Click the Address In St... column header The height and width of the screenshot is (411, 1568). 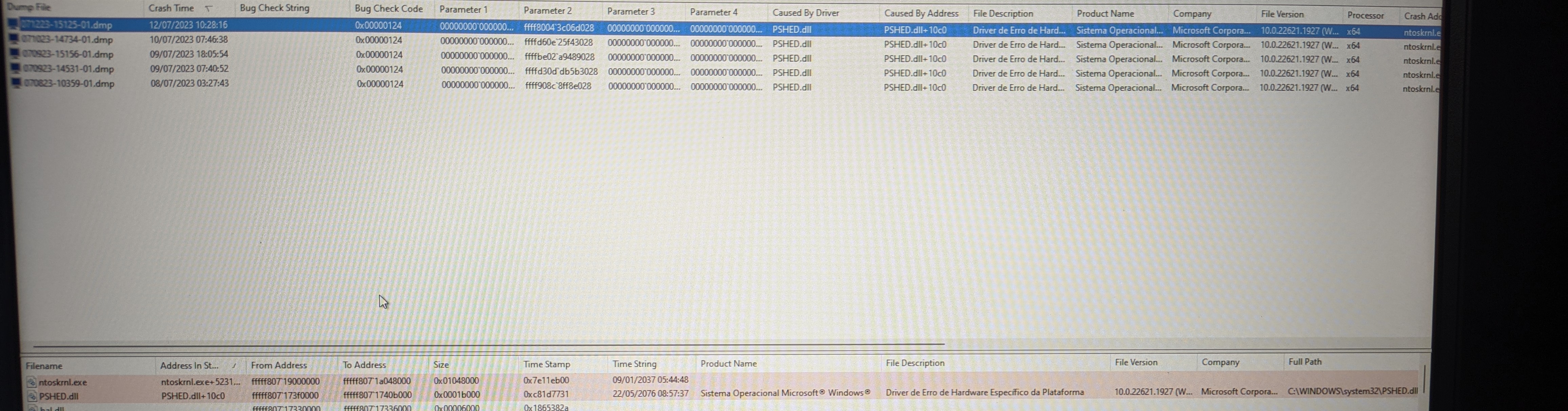(x=189, y=365)
